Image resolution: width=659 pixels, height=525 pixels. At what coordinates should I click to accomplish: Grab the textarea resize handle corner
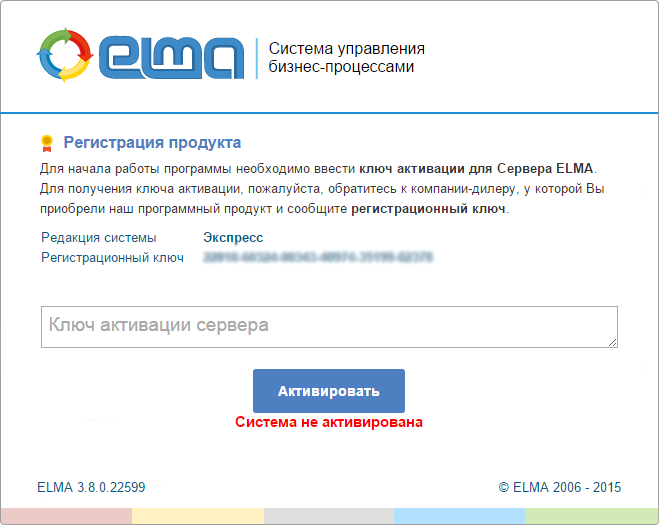click(613, 343)
